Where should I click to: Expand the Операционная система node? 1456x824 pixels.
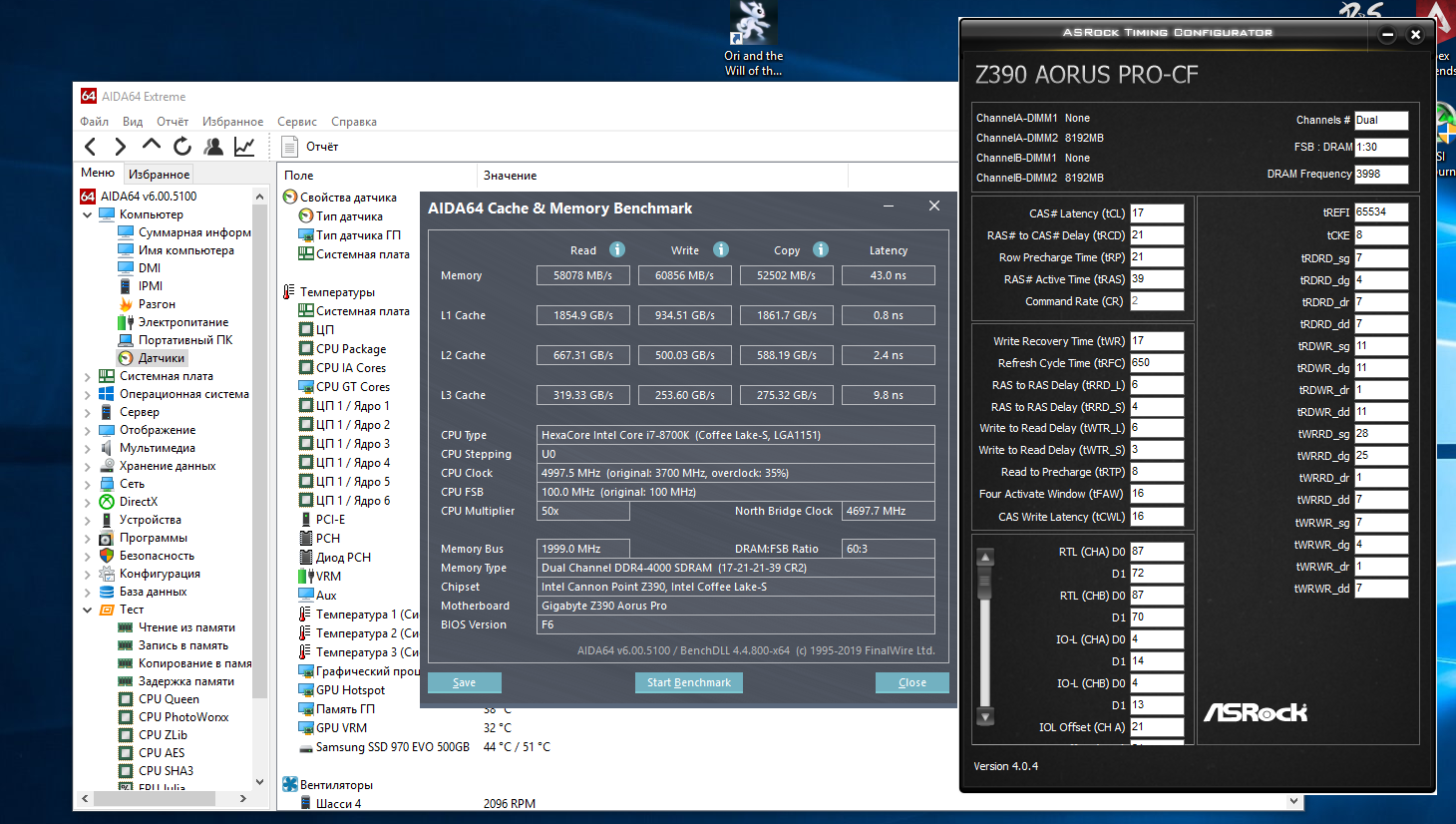pos(88,394)
